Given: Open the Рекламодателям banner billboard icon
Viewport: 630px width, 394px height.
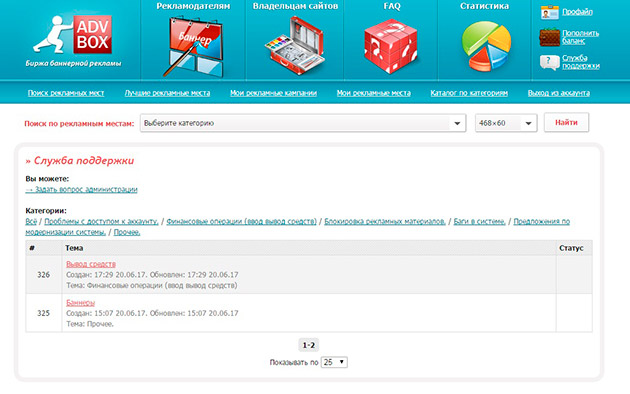Looking at the screenshot, I should tap(194, 47).
